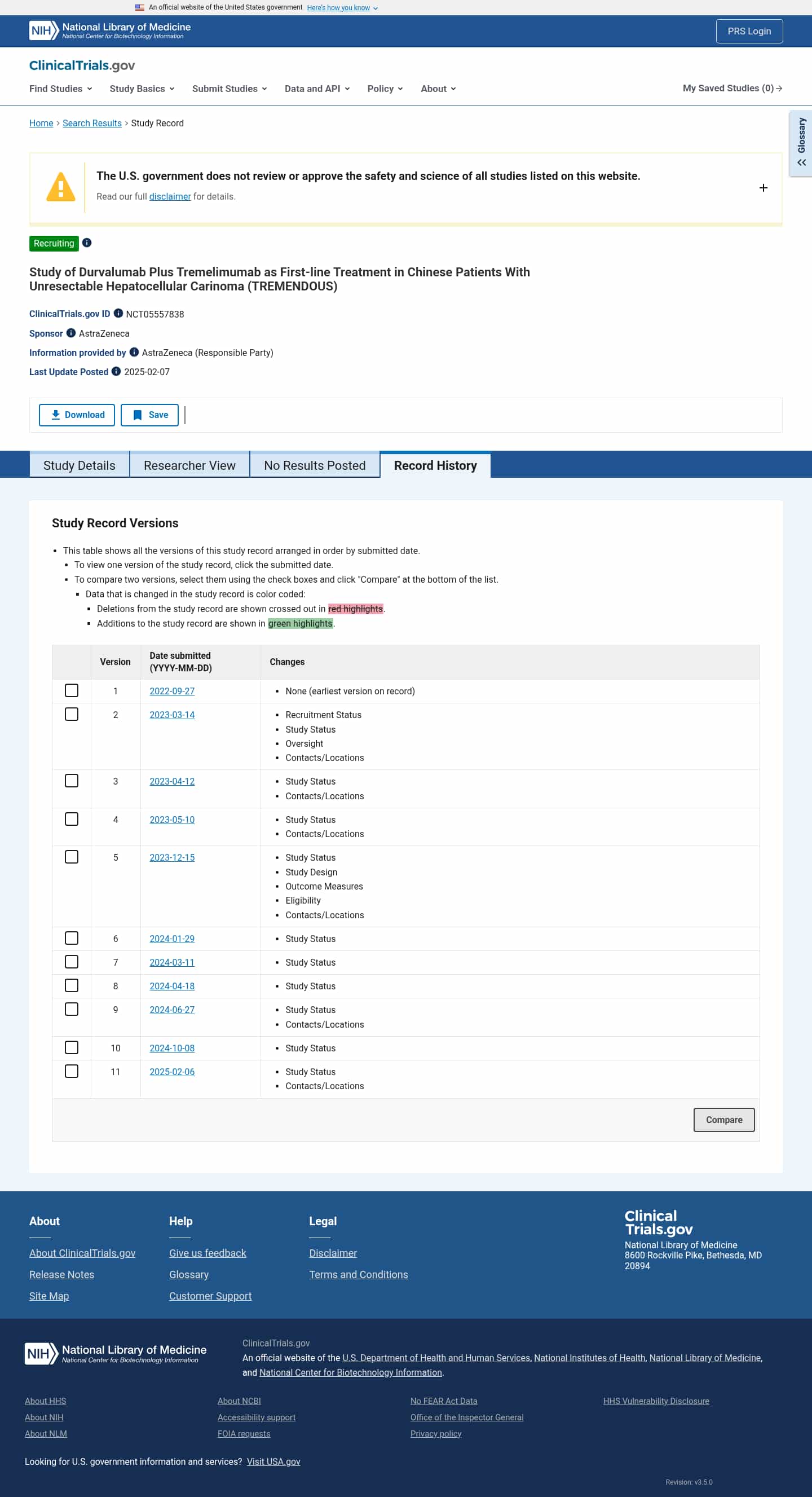The width and height of the screenshot is (812, 1497).
Task: Open the Data and API dropdown
Action: click(x=316, y=89)
